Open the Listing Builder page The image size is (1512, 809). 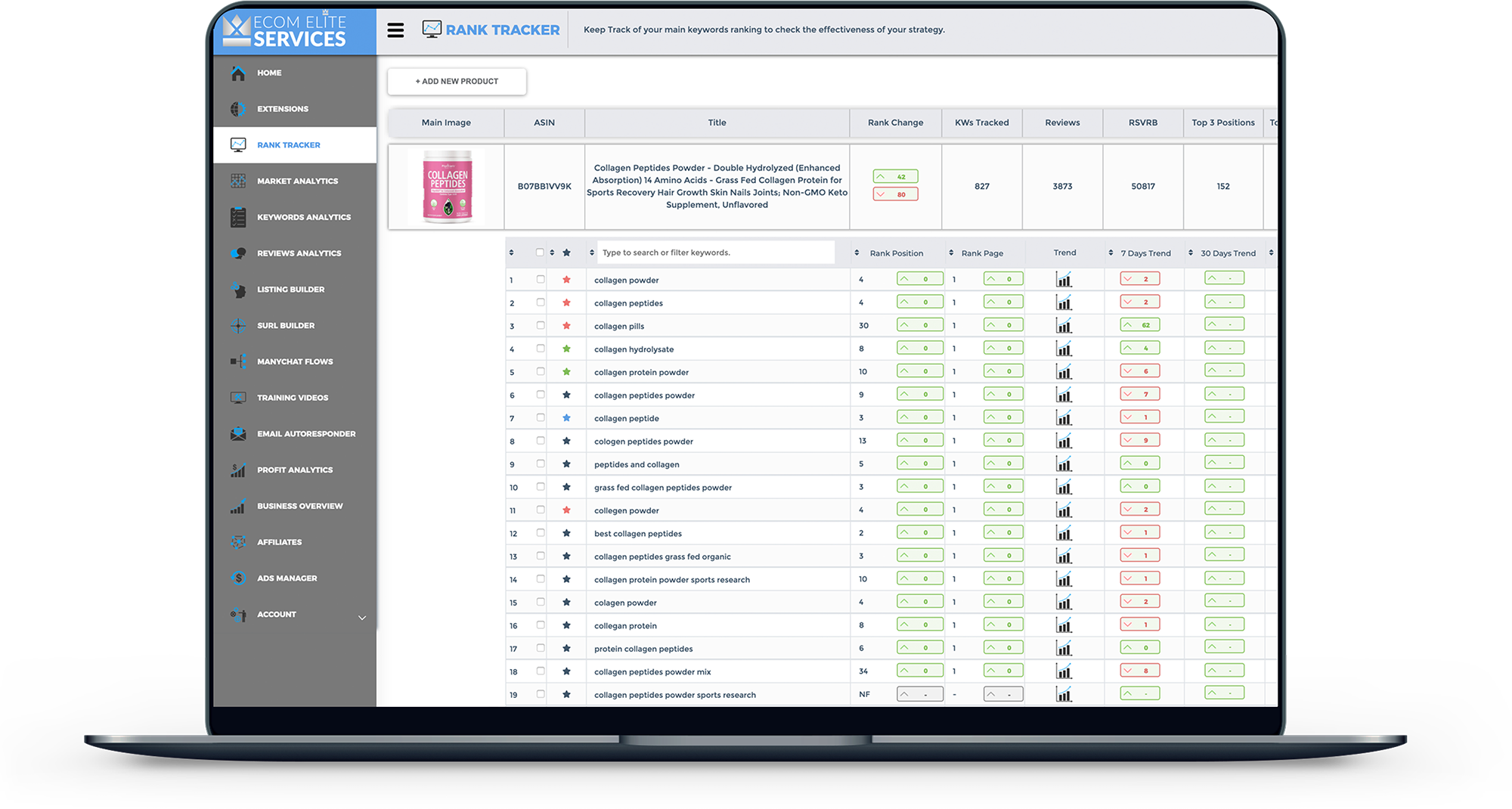(290, 290)
